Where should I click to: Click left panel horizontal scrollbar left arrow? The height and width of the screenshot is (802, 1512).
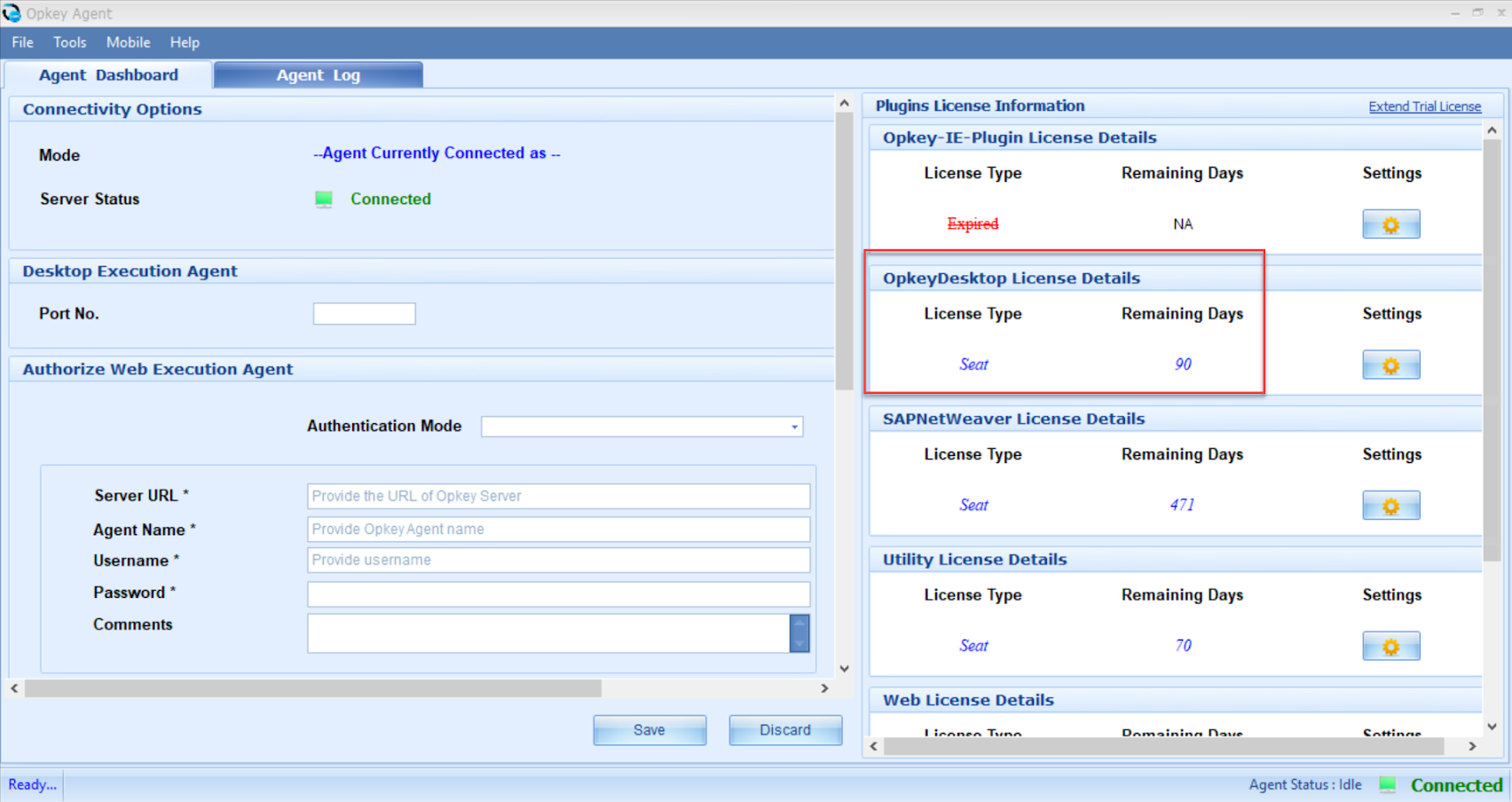coord(14,688)
